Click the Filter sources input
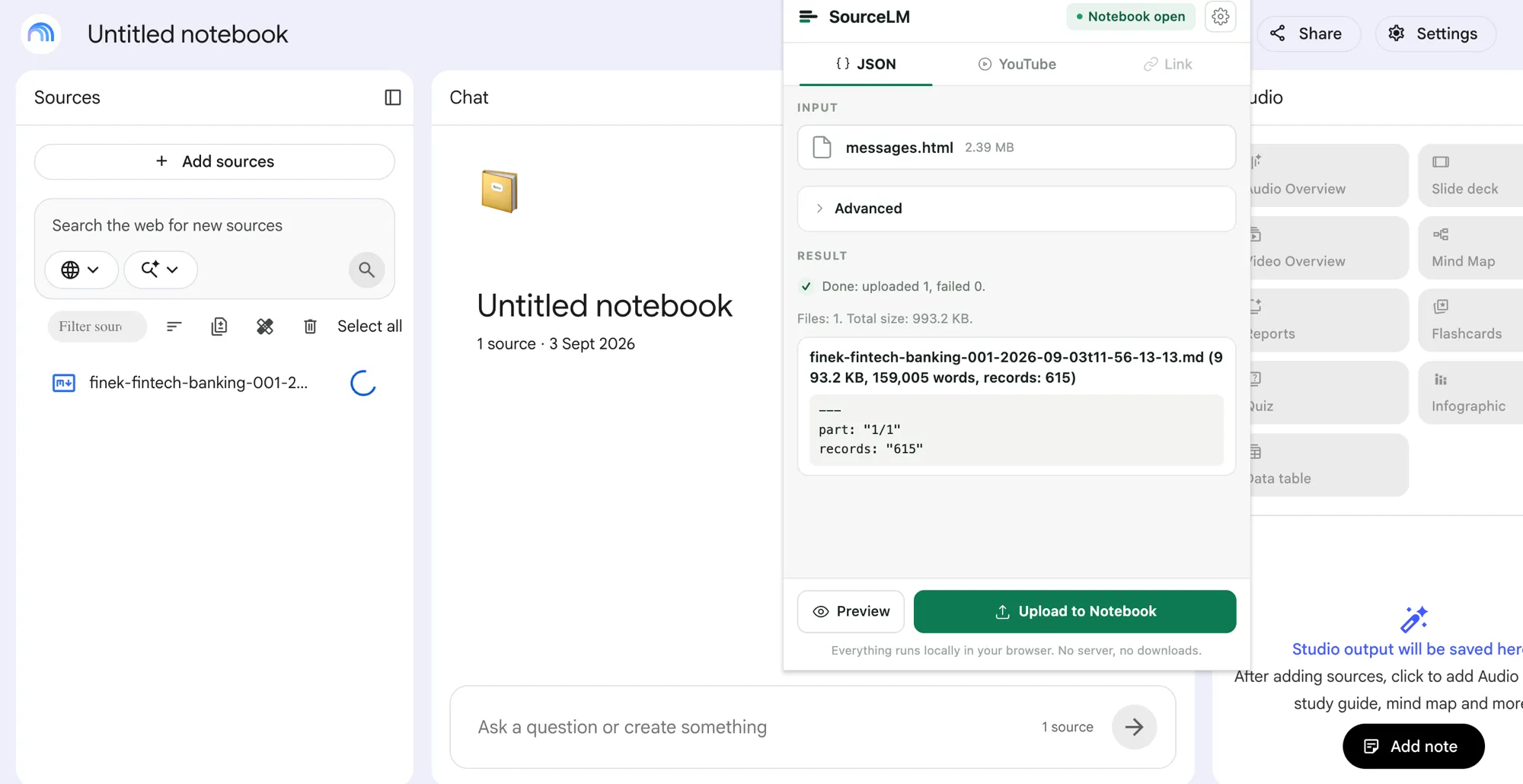Screen dimensions: 1523x784 click(97, 326)
